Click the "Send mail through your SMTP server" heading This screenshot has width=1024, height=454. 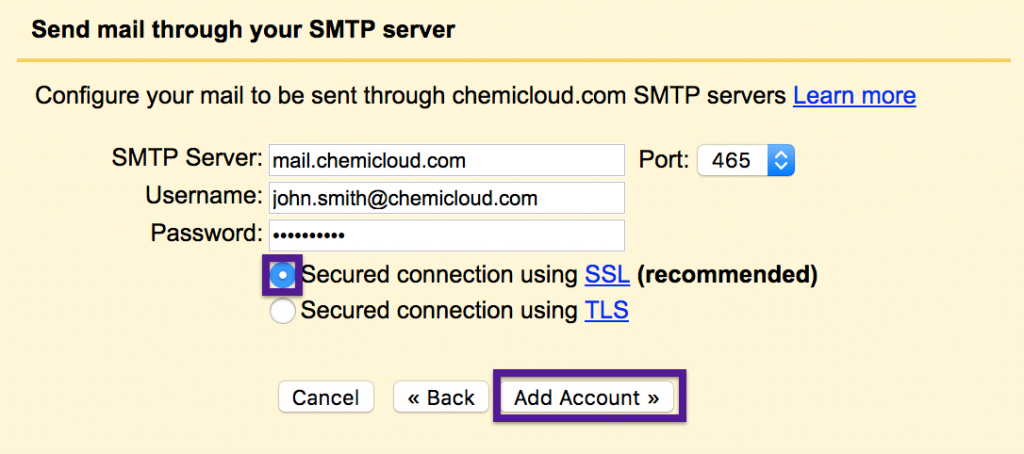(x=243, y=30)
